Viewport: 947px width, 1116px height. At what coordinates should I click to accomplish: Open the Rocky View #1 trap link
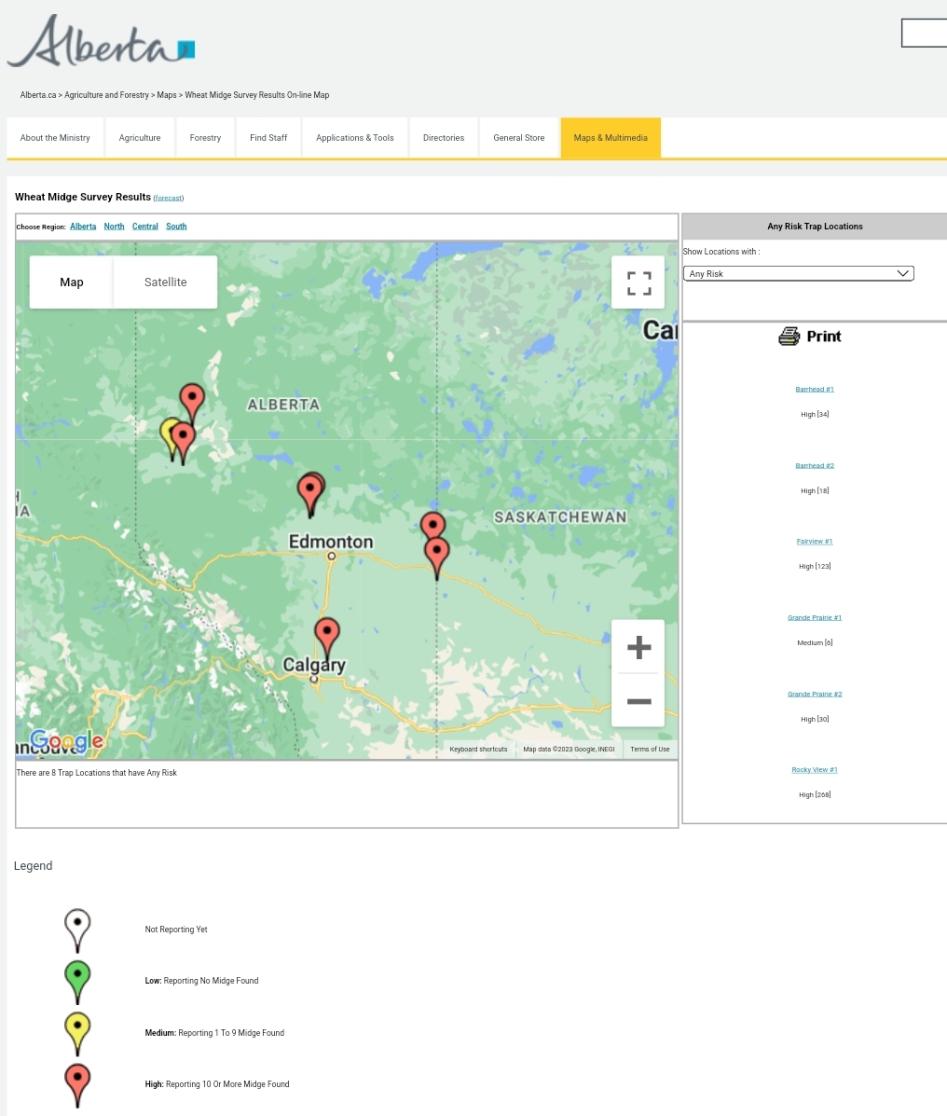(x=814, y=770)
